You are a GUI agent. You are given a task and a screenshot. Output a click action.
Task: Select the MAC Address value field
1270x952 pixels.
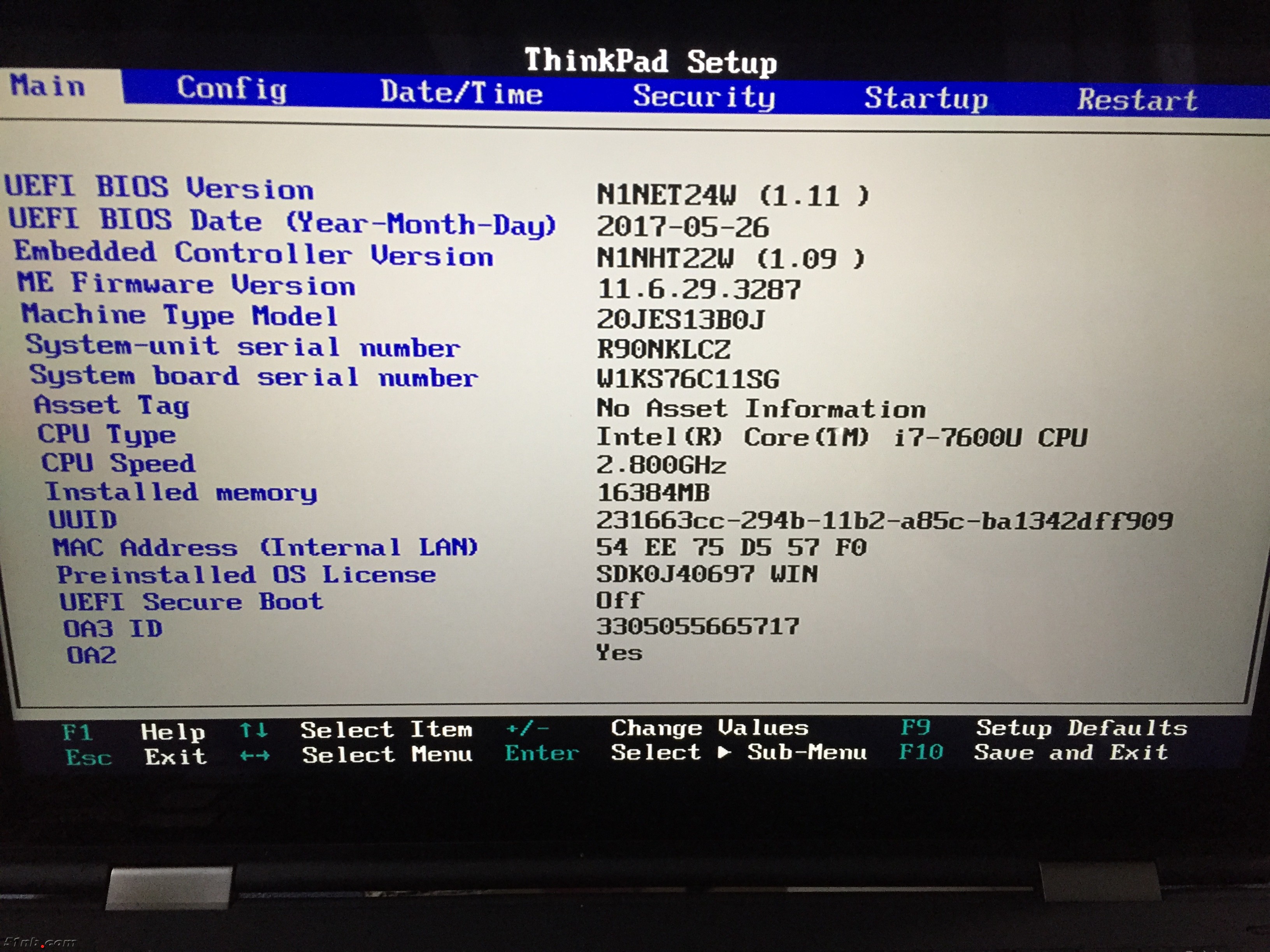(x=730, y=548)
